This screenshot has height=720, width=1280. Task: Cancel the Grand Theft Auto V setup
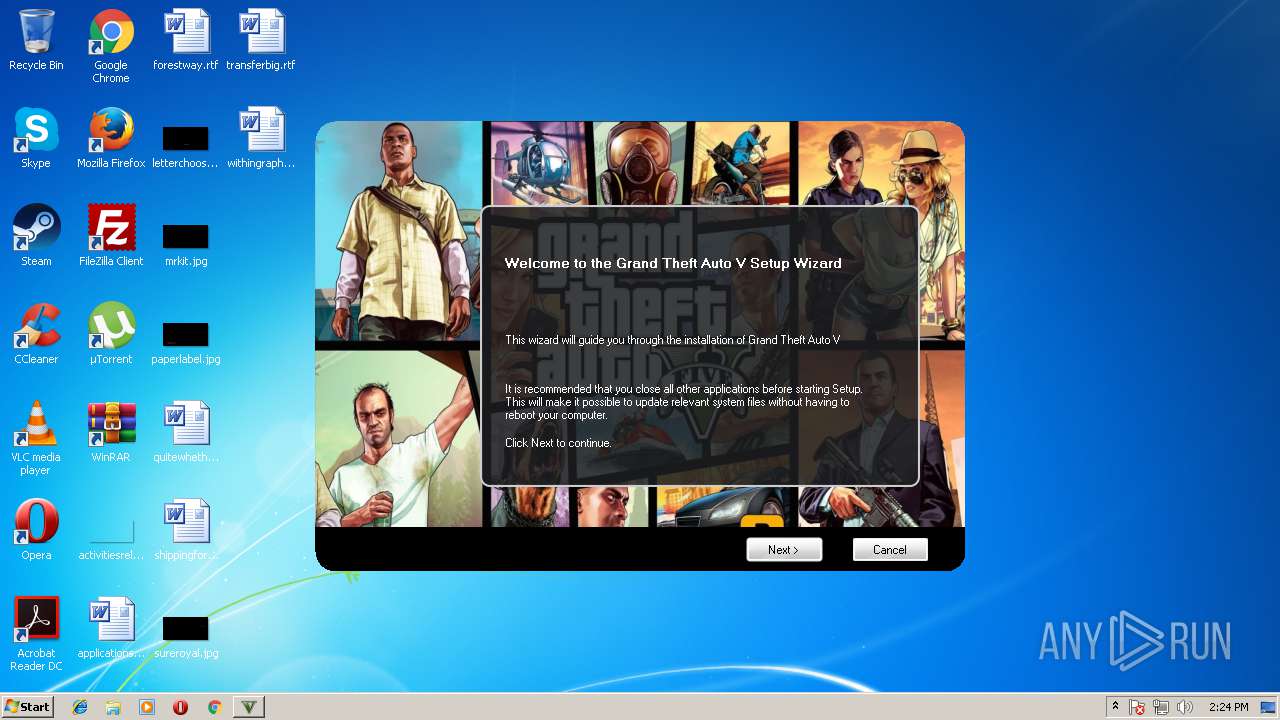[890, 550]
